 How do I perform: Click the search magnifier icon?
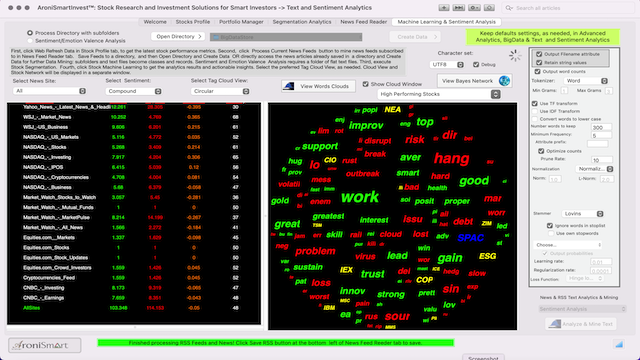(509, 8)
